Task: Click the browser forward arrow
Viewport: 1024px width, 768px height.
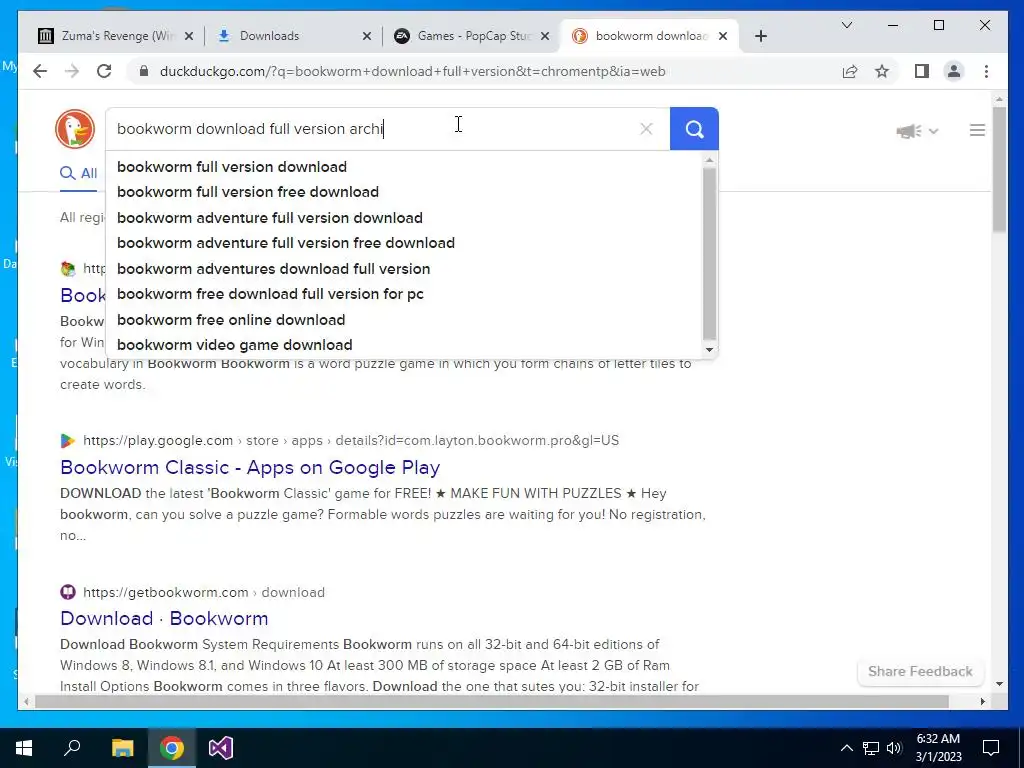Action: click(72, 71)
